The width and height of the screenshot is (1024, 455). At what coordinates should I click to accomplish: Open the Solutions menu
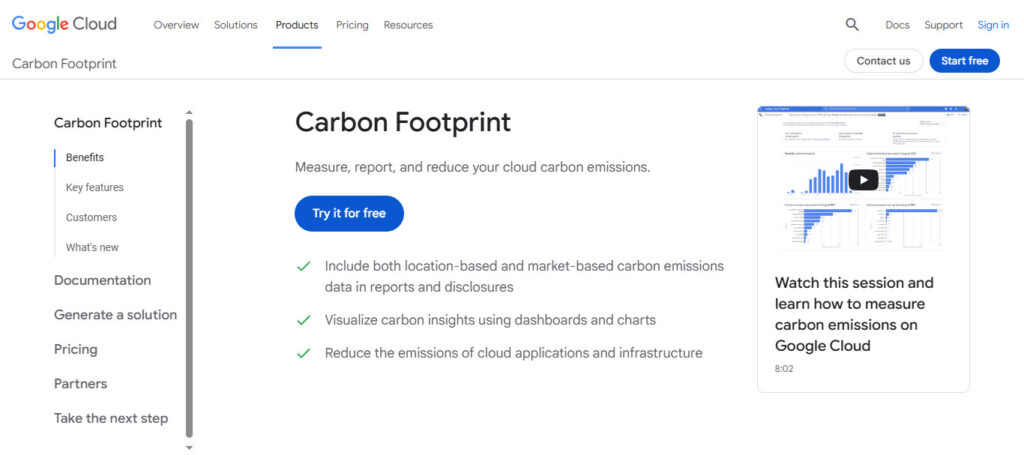coord(236,25)
